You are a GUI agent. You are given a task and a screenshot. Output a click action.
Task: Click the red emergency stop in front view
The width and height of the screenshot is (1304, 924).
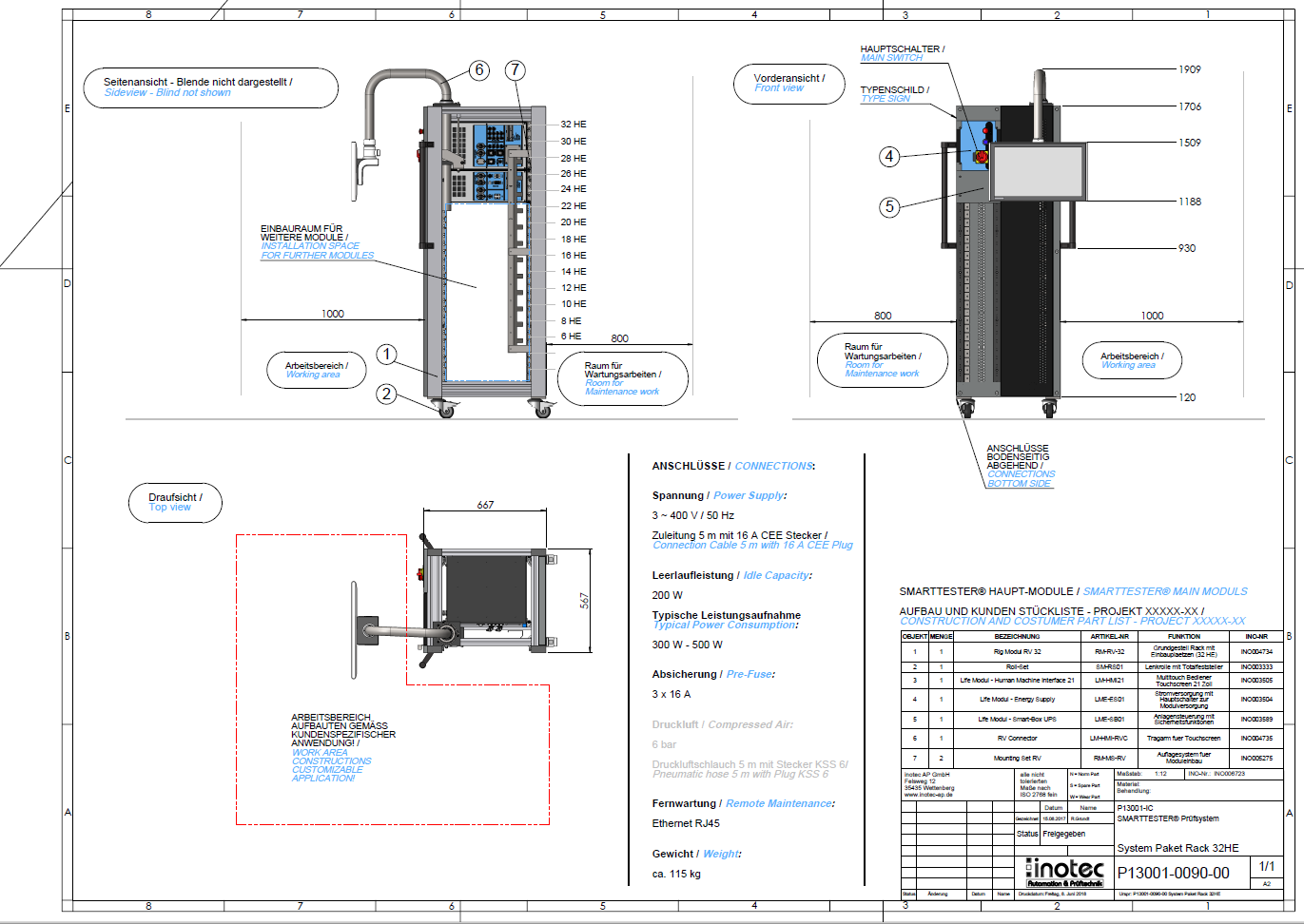click(981, 156)
